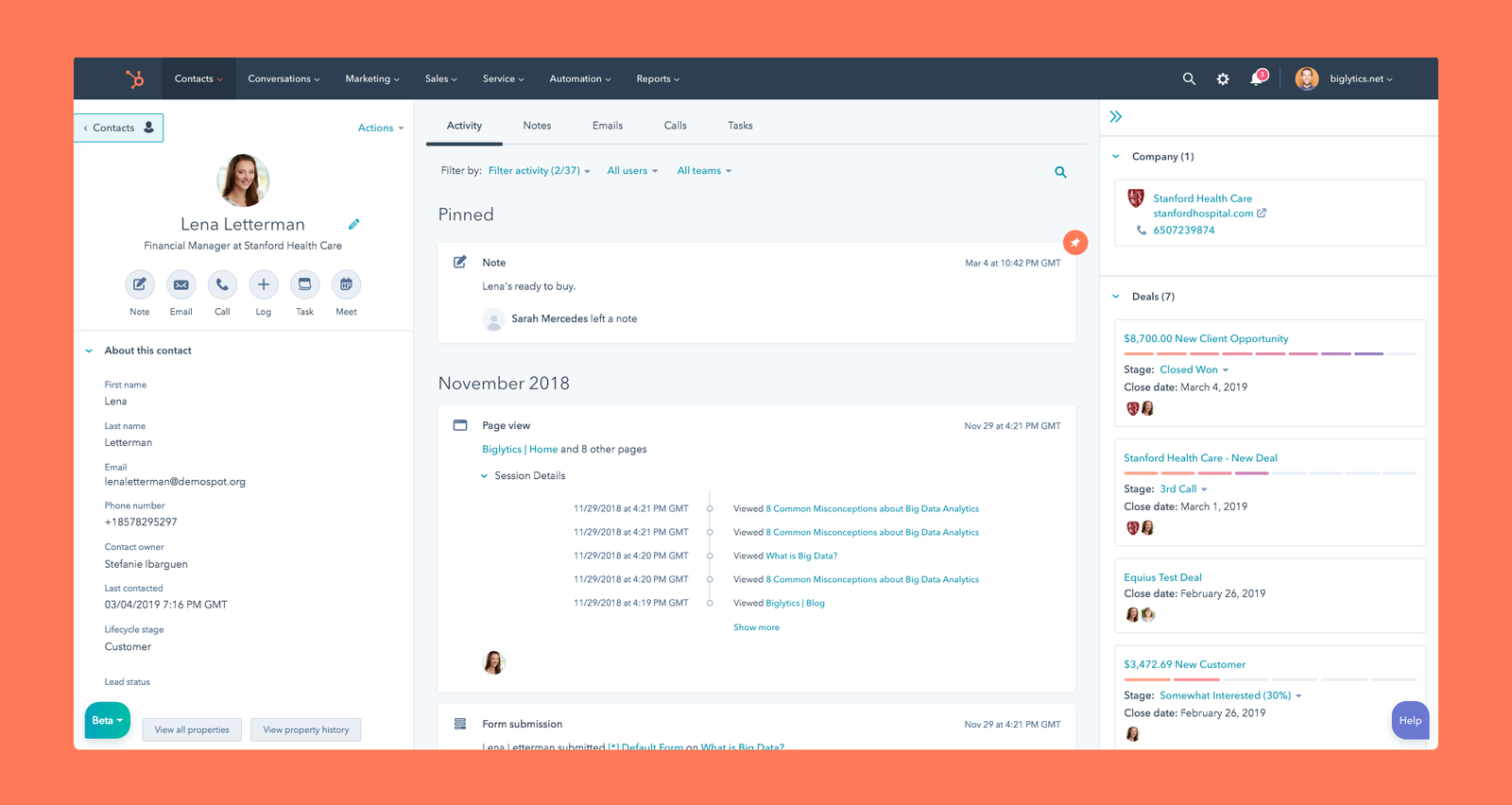1512x805 pixels.
Task: Click the Form submission icon
Action: pos(460,724)
